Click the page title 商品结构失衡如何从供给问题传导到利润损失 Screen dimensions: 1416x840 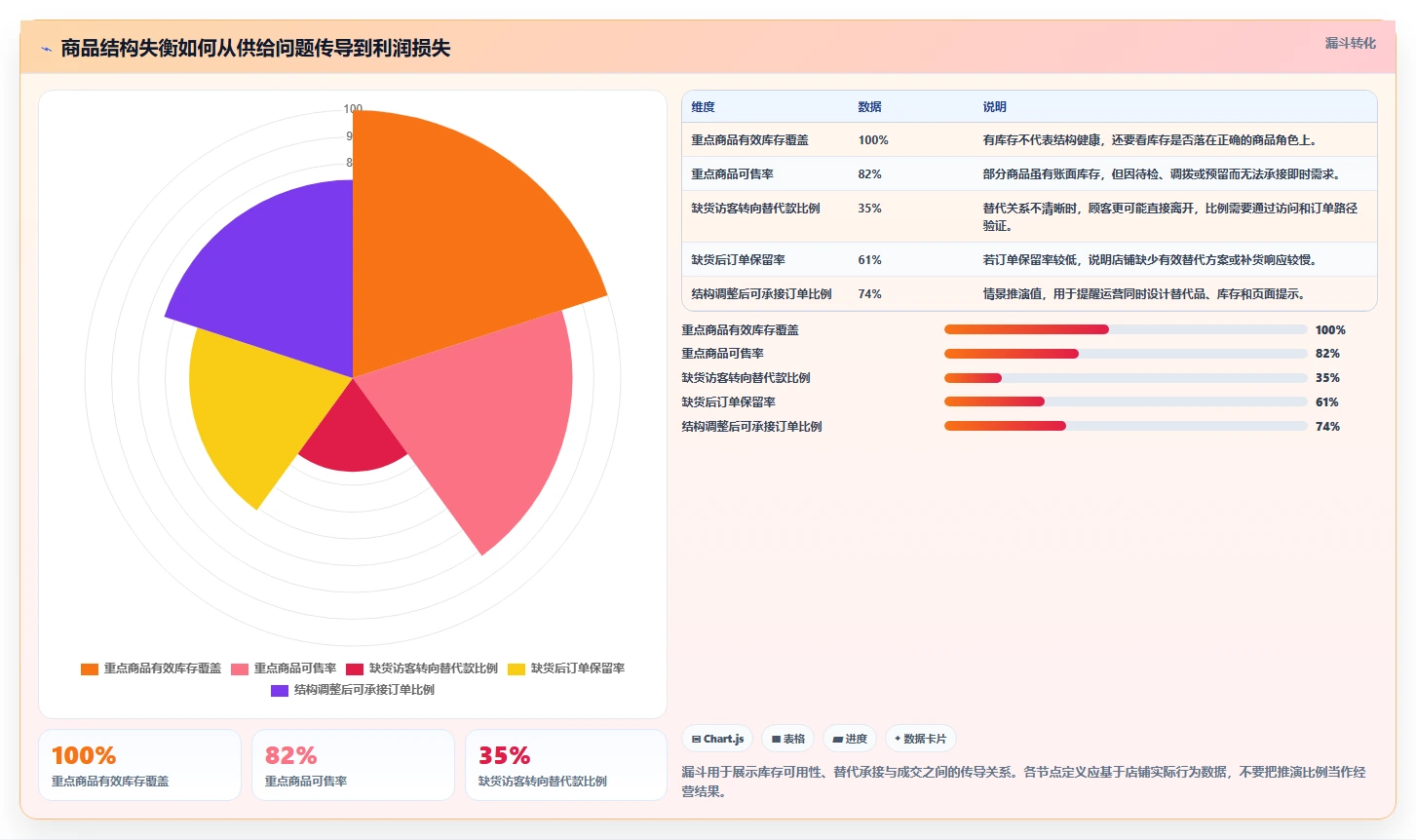pos(255,49)
